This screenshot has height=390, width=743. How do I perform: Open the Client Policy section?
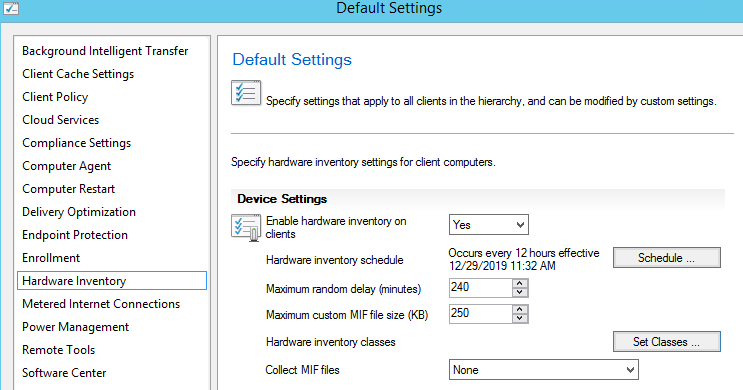coord(55,97)
